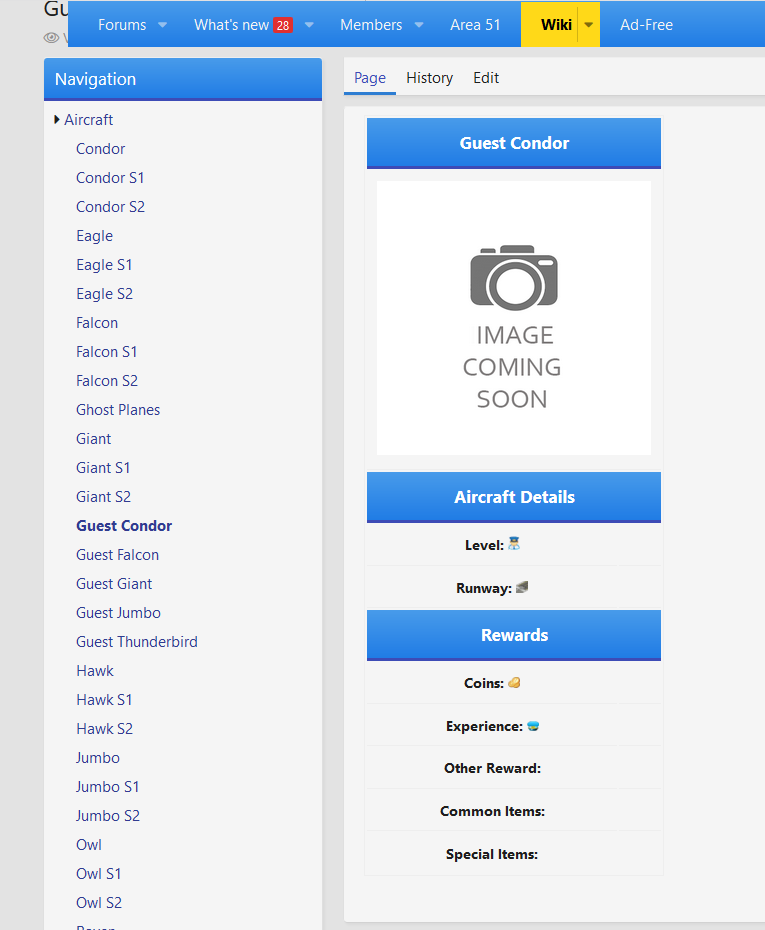Screen dimensions: 765x930
Task: Click the Navigation panel header
Action: tap(183, 79)
